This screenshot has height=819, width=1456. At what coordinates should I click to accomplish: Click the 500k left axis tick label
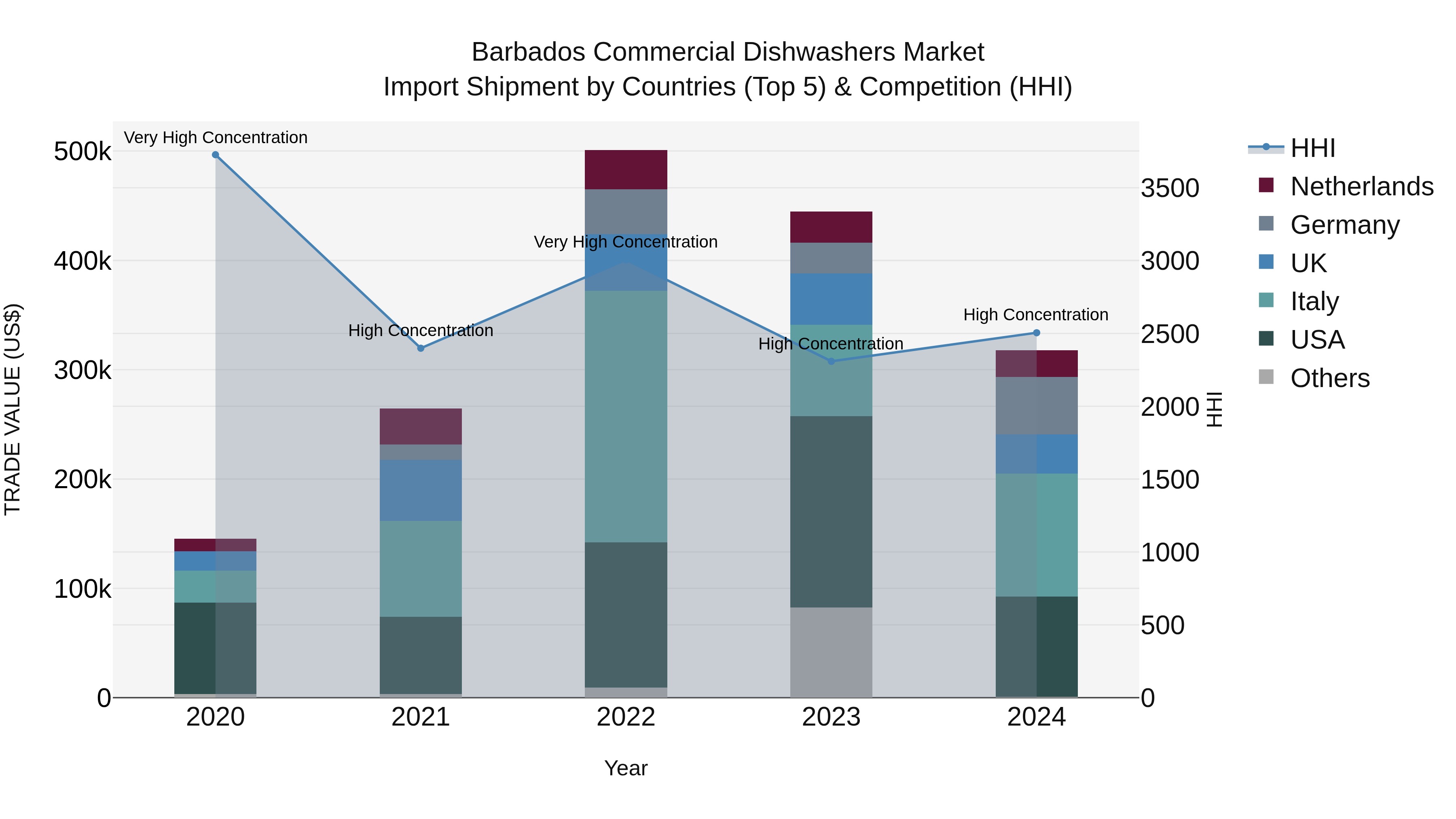click(83, 152)
